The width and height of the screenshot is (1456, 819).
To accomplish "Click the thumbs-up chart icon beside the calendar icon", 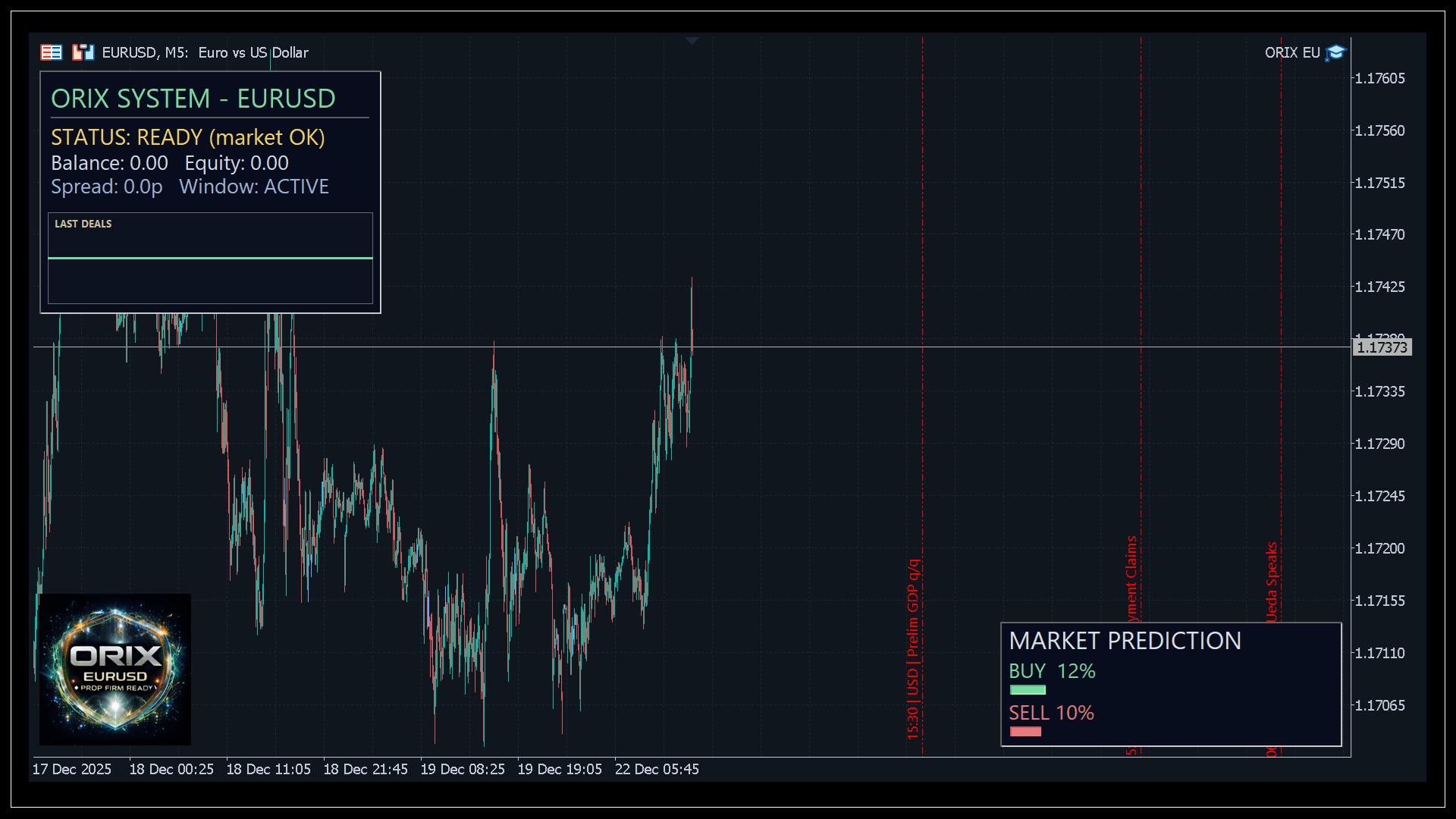I will (x=83, y=52).
